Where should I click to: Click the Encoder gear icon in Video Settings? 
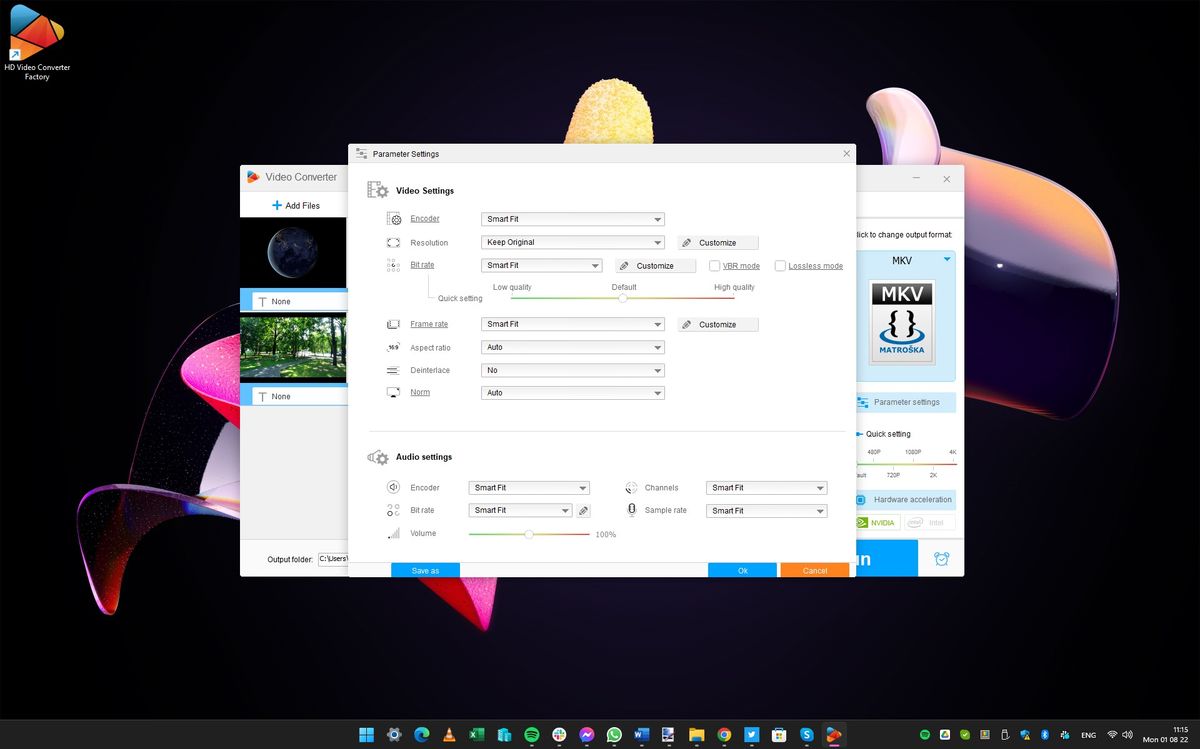pyautogui.click(x=393, y=218)
